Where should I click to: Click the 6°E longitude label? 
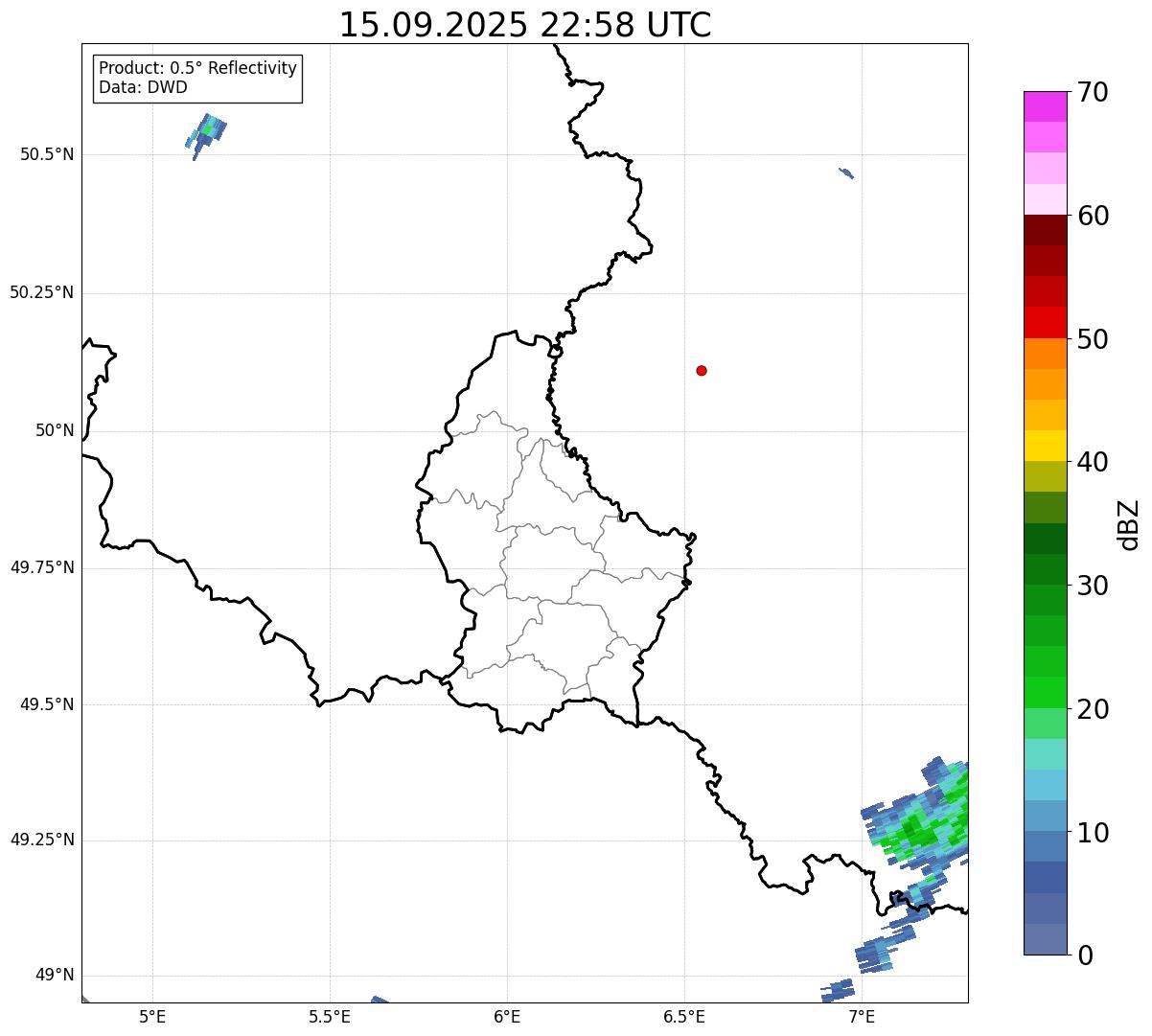(507, 1016)
